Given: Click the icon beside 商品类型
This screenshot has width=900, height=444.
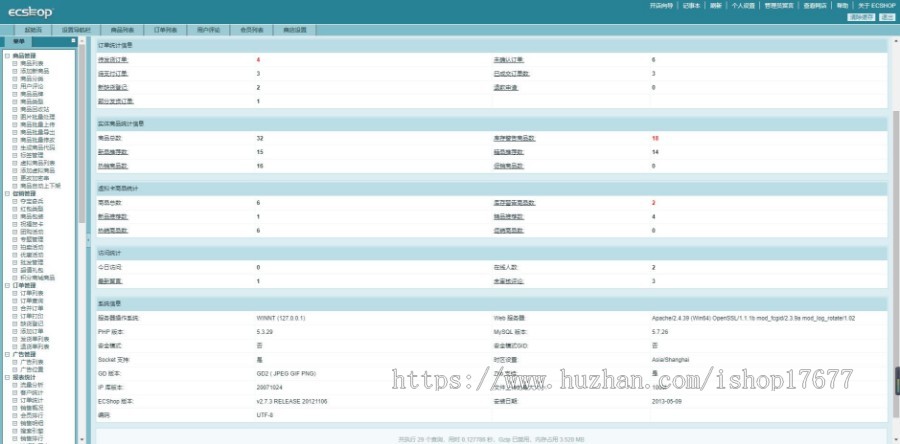Looking at the screenshot, I should pyautogui.click(x=15, y=102).
